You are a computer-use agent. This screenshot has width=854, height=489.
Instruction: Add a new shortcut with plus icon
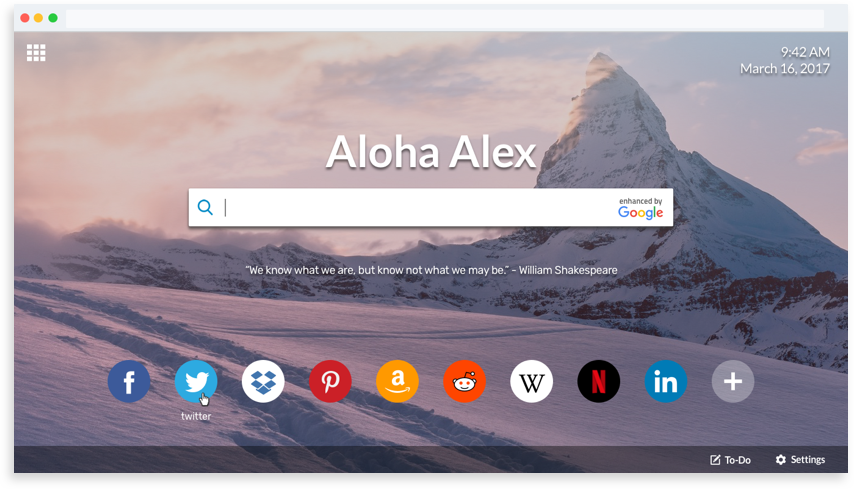pyautogui.click(x=733, y=381)
